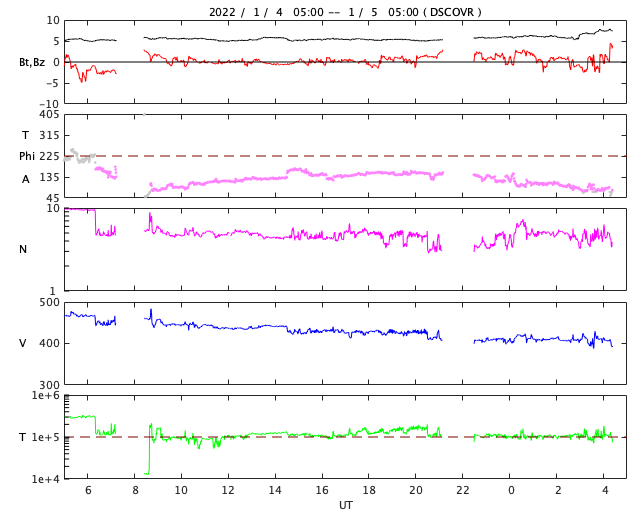This screenshot has height=512, width=640.
Task: Select the 12 tick on the UT axis
Action: click(x=228, y=491)
